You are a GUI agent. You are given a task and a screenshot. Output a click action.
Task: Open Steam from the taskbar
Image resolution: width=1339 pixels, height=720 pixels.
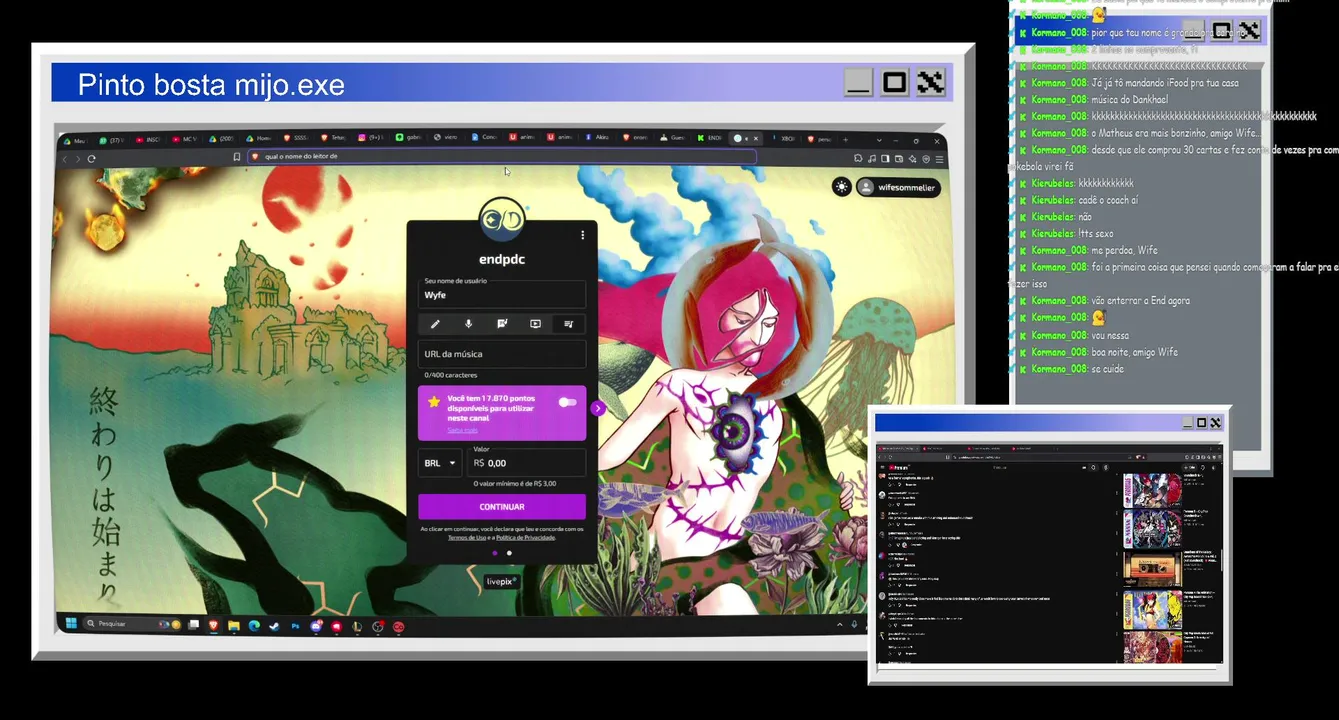click(274, 626)
